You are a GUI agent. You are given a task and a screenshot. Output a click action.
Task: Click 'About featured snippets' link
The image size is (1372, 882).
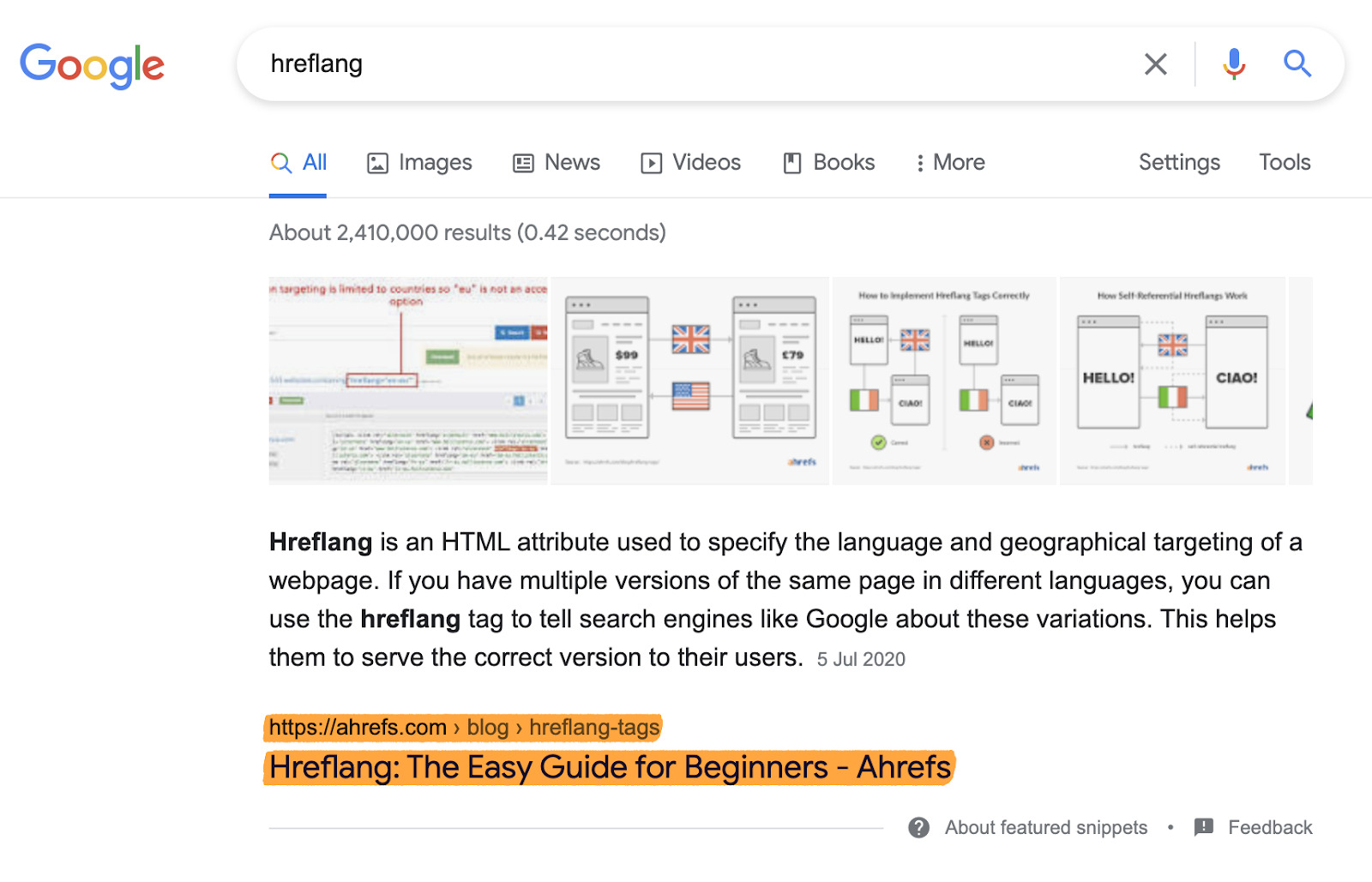[1045, 827]
